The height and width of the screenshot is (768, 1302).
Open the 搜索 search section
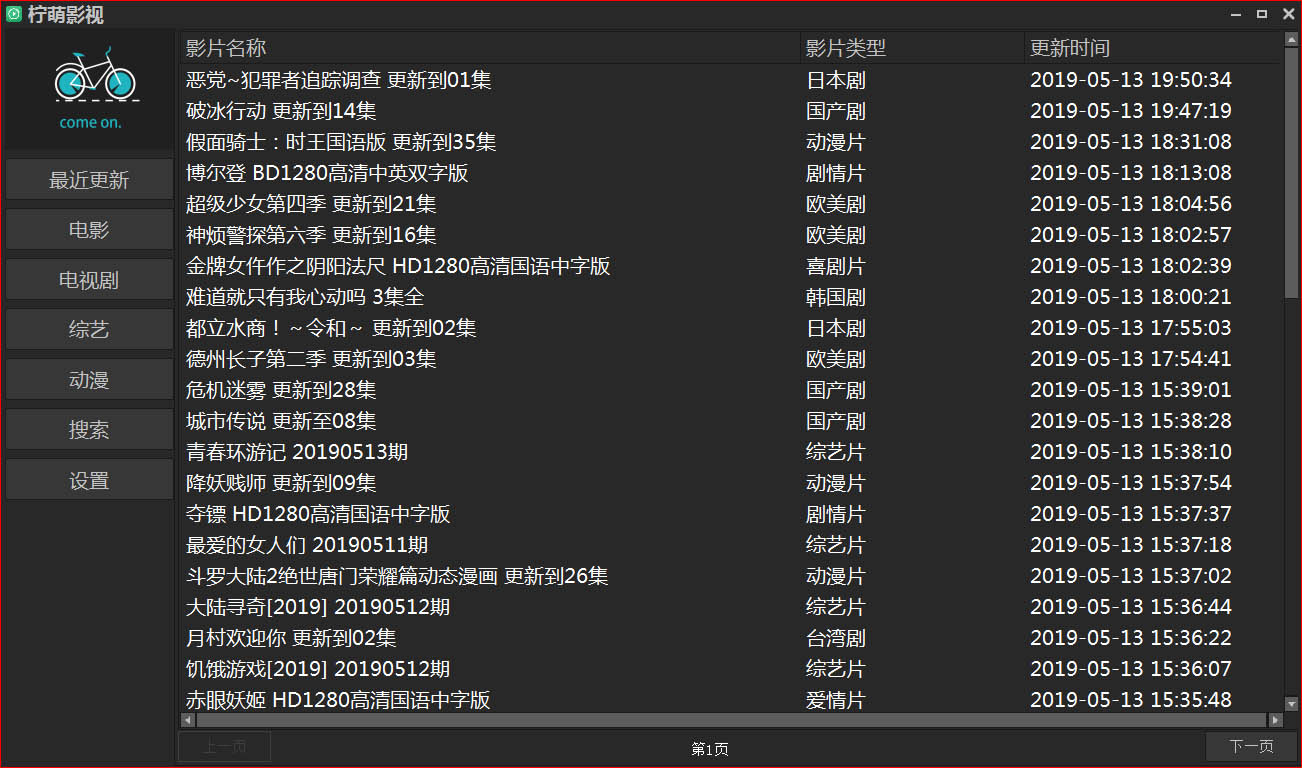click(88, 429)
